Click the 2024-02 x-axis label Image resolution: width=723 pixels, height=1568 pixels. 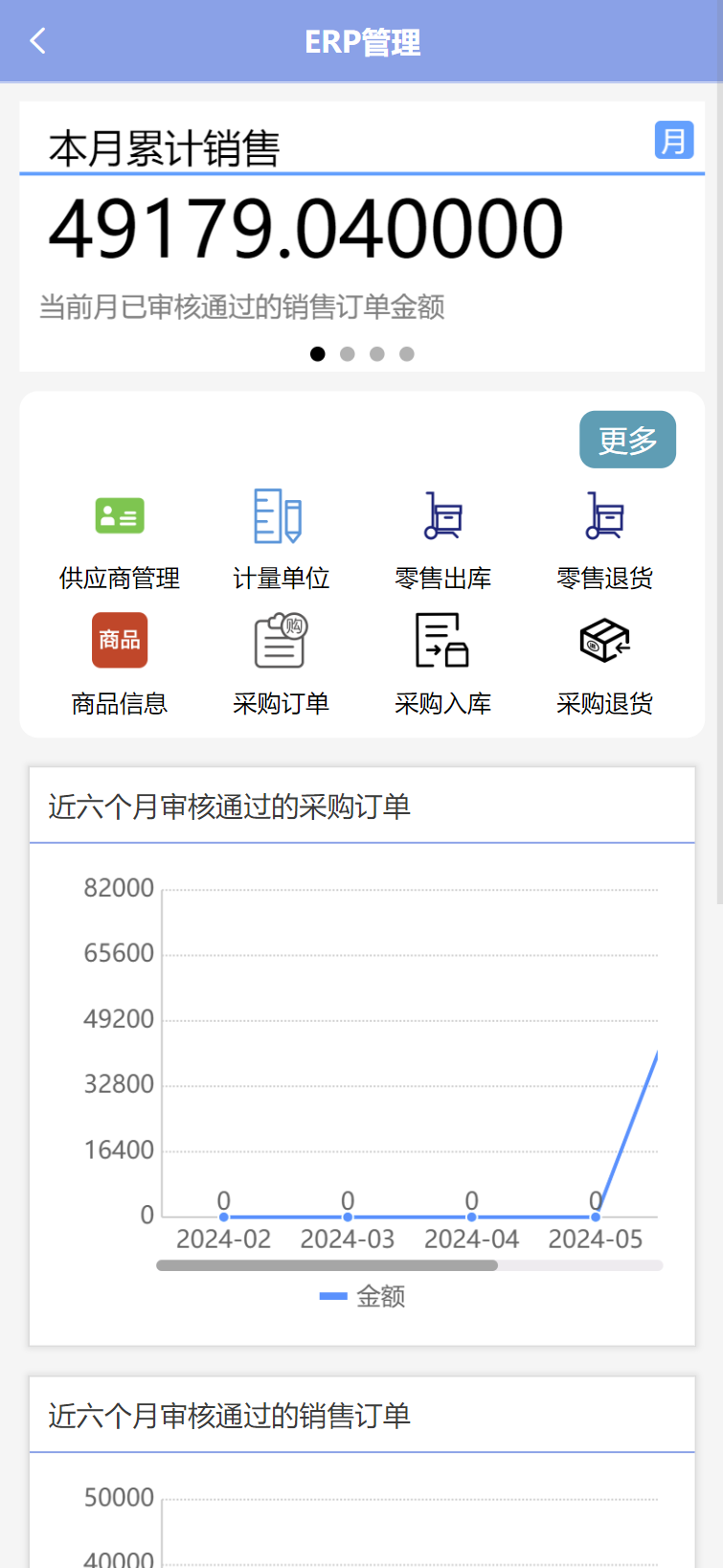223,1239
